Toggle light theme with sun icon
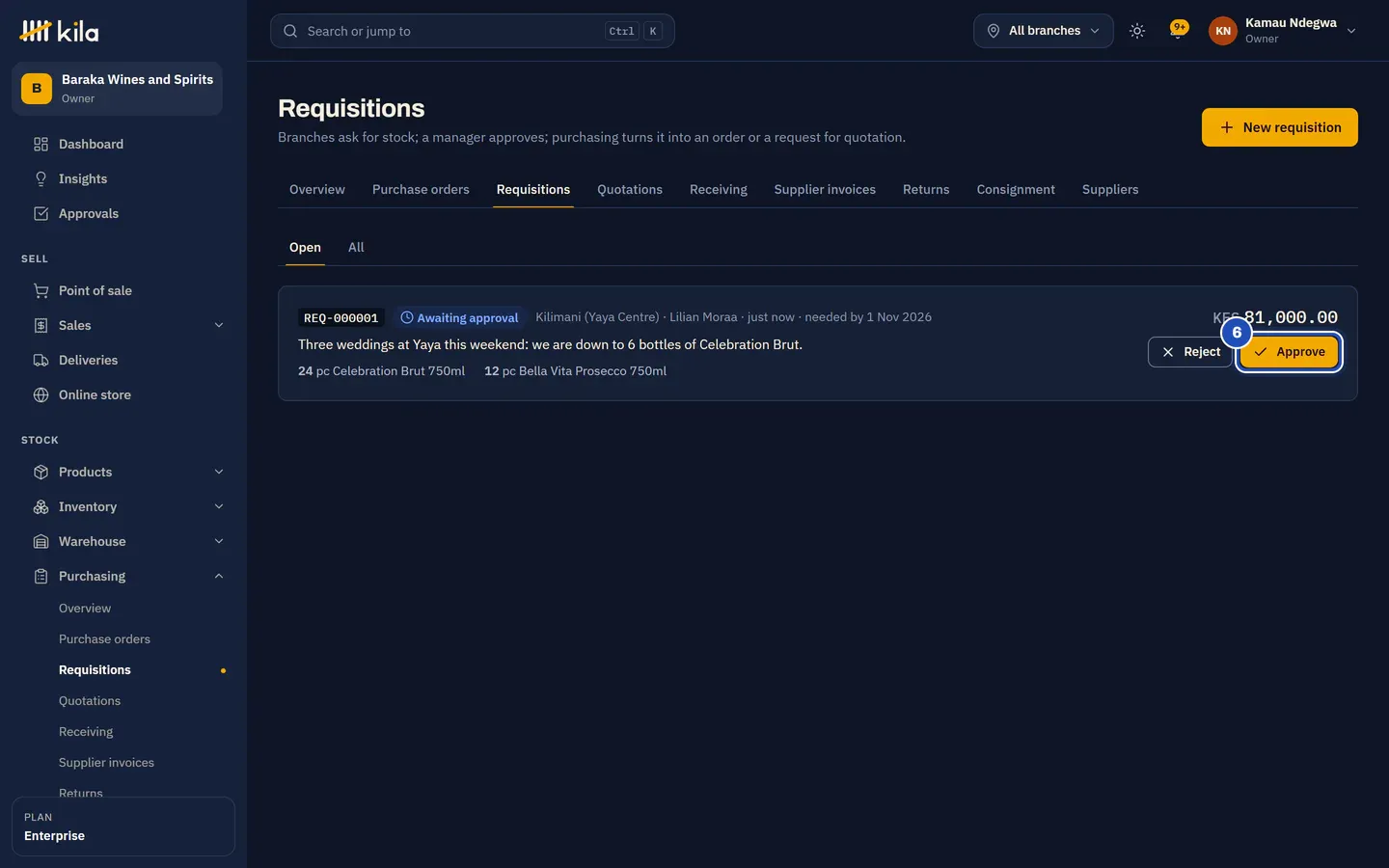Image resolution: width=1389 pixels, height=868 pixels. tap(1137, 31)
